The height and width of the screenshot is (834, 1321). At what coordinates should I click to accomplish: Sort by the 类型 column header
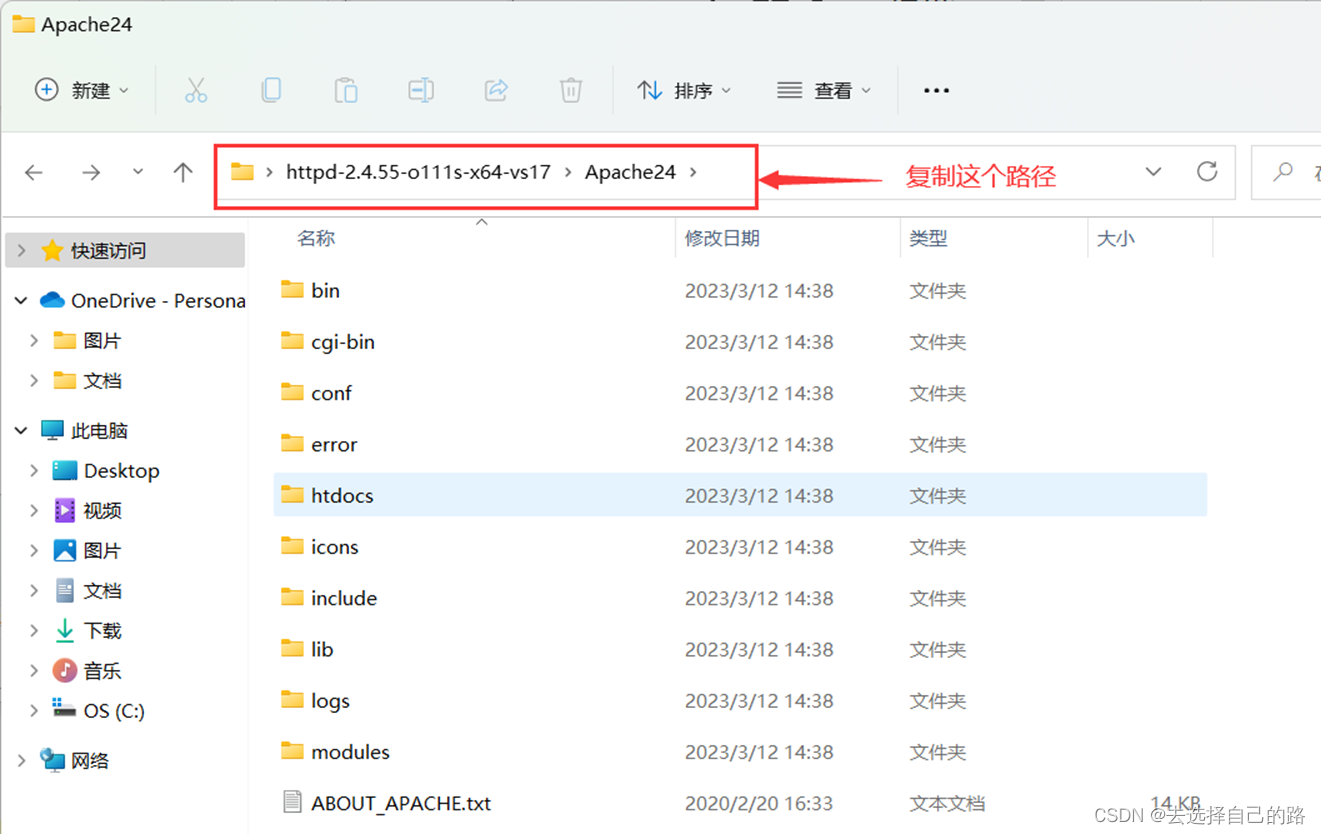pyautogui.click(x=928, y=238)
